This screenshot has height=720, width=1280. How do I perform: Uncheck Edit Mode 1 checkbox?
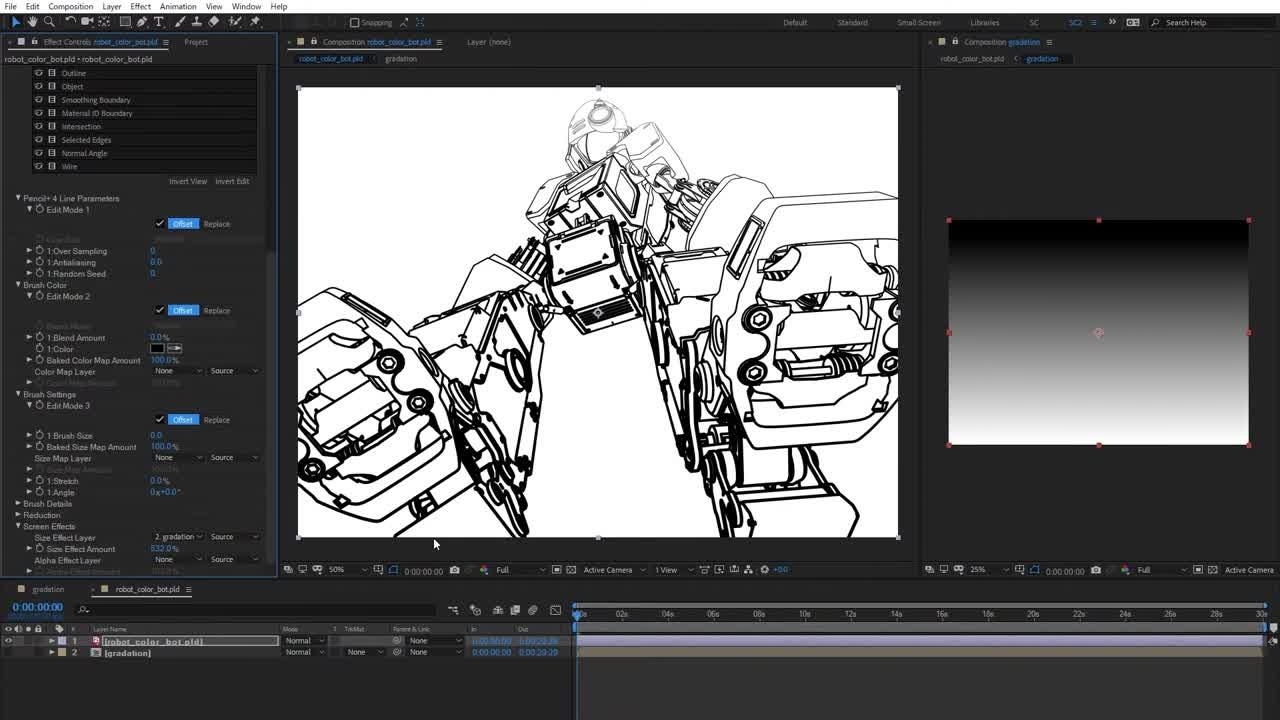pyautogui.click(x=160, y=224)
